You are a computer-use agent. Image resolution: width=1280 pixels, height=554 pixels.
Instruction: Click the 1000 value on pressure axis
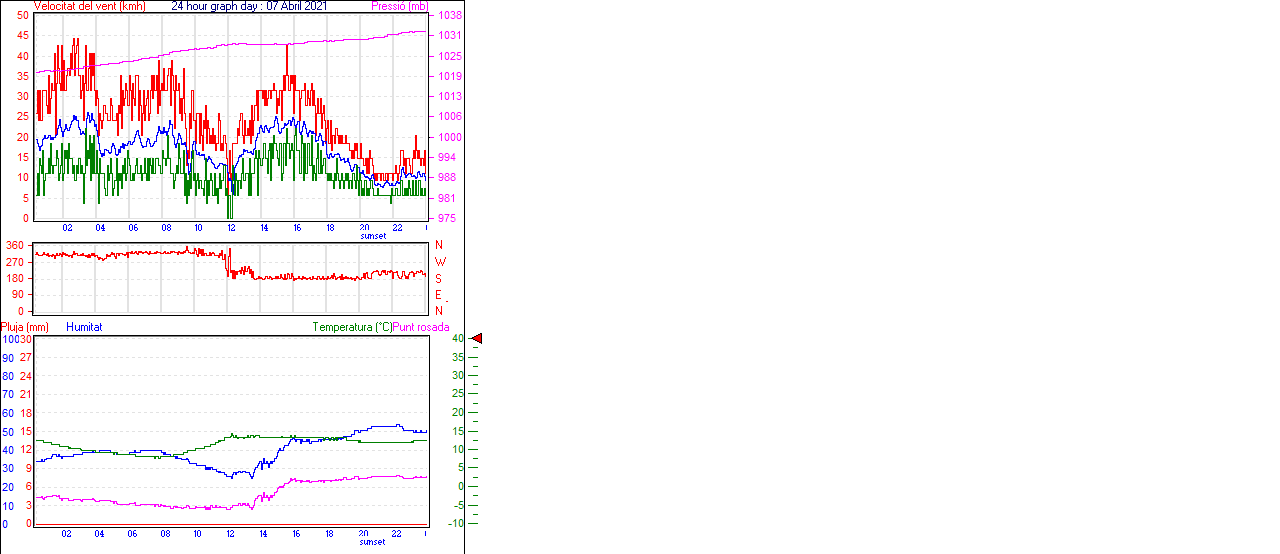[x=448, y=137]
